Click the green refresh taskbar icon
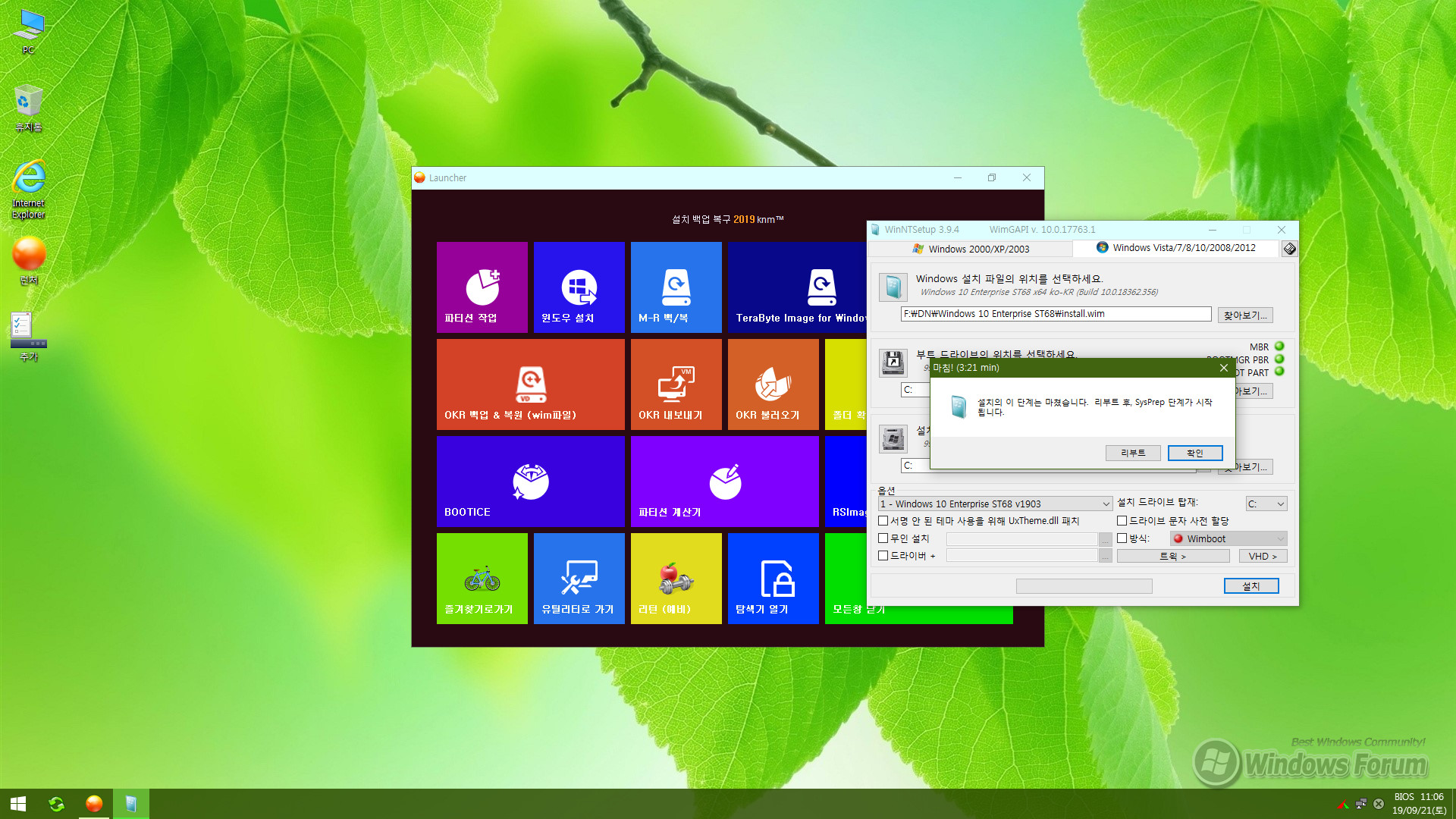The width and height of the screenshot is (1456, 819). 56,804
